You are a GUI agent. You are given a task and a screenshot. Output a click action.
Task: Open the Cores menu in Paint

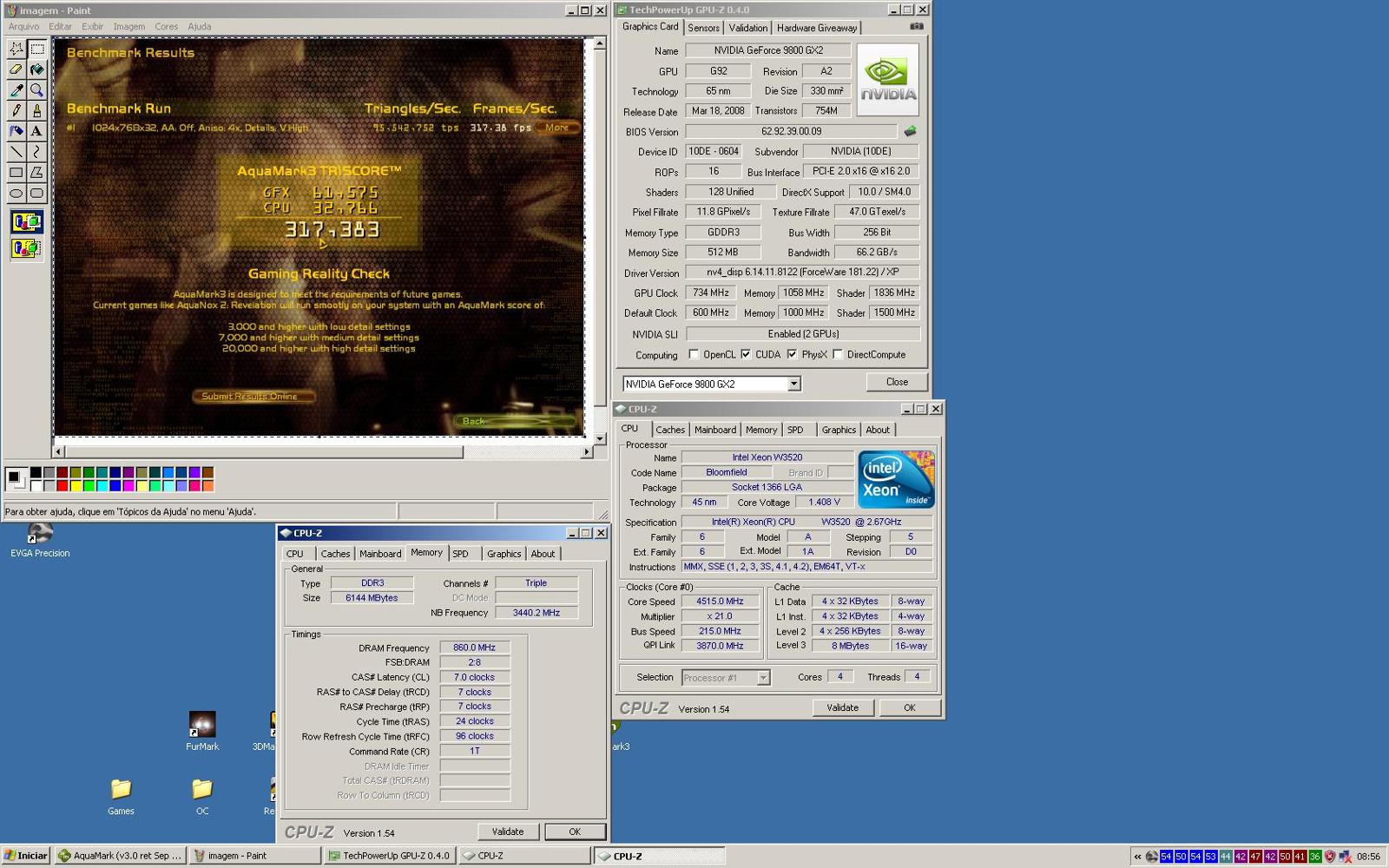click(167, 27)
